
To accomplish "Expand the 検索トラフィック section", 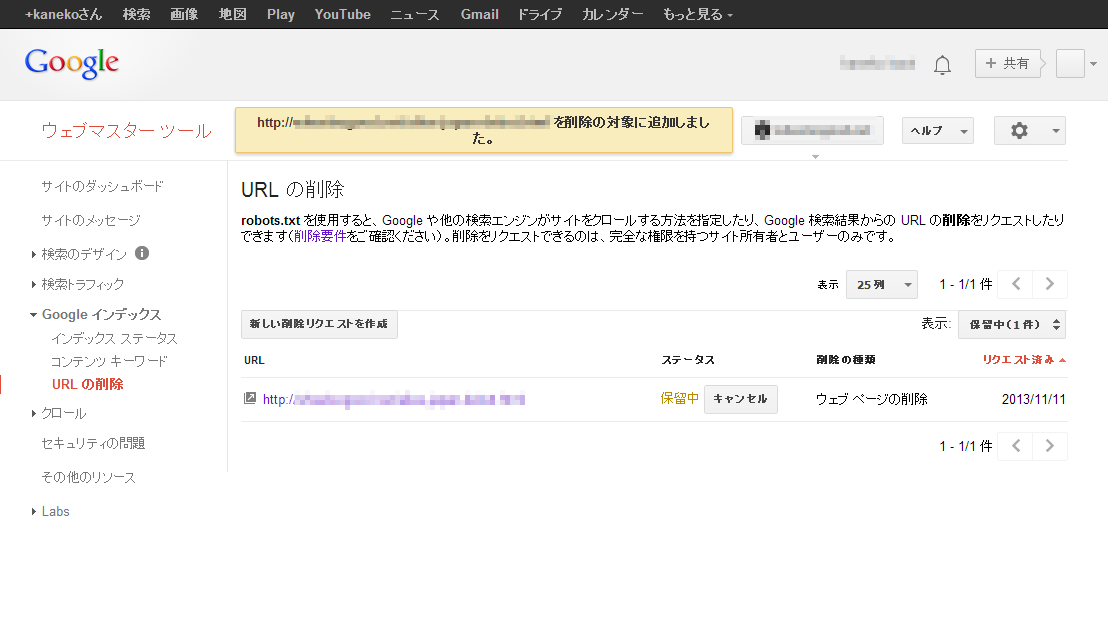I will click(82, 284).
